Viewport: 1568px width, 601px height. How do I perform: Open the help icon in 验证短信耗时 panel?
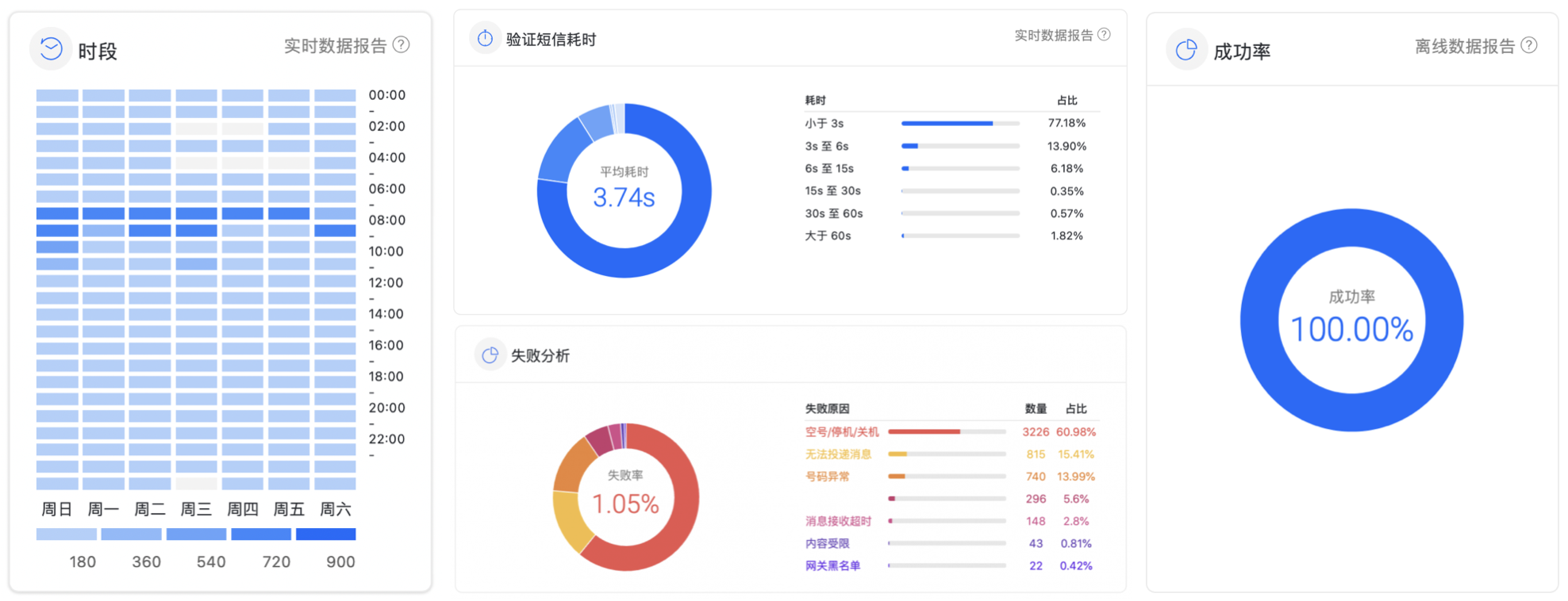pyautogui.click(x=1104, y=34)
